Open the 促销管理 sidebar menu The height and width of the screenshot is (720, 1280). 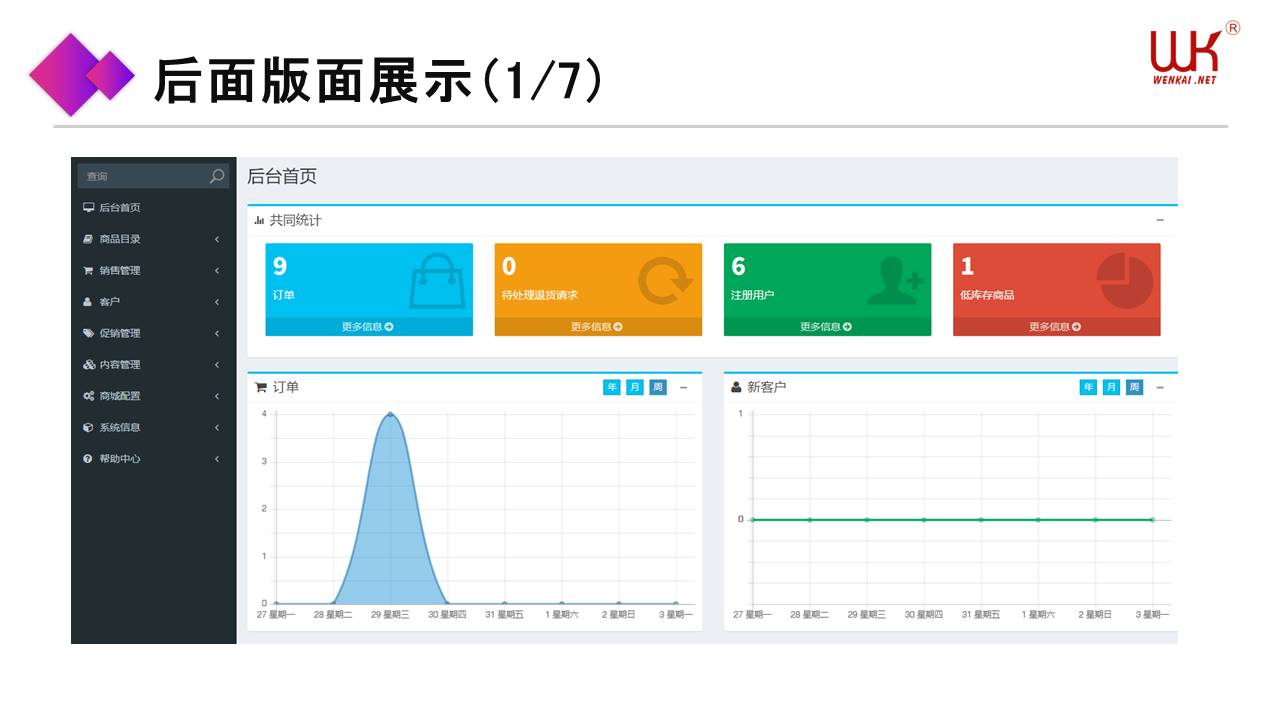tap(154, 333)
